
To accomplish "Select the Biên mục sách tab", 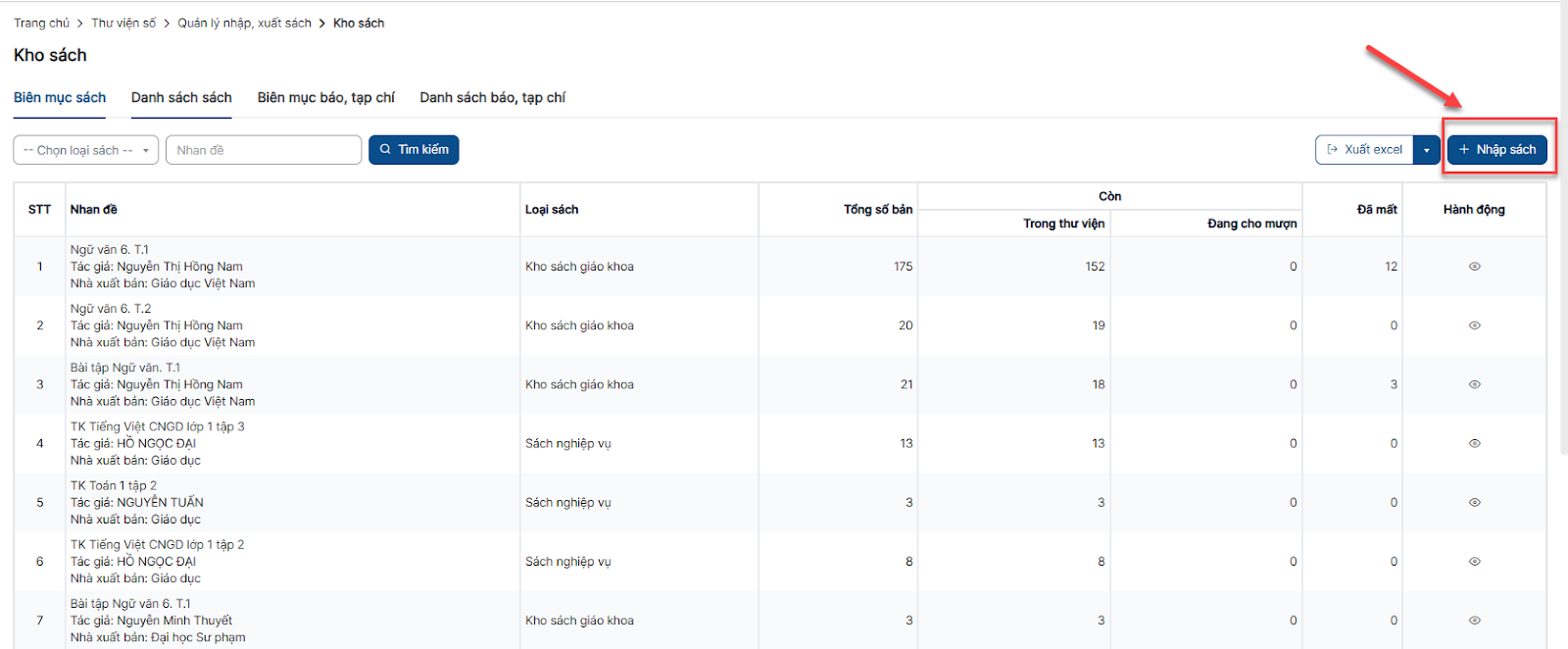I will (x=60, y=98).
